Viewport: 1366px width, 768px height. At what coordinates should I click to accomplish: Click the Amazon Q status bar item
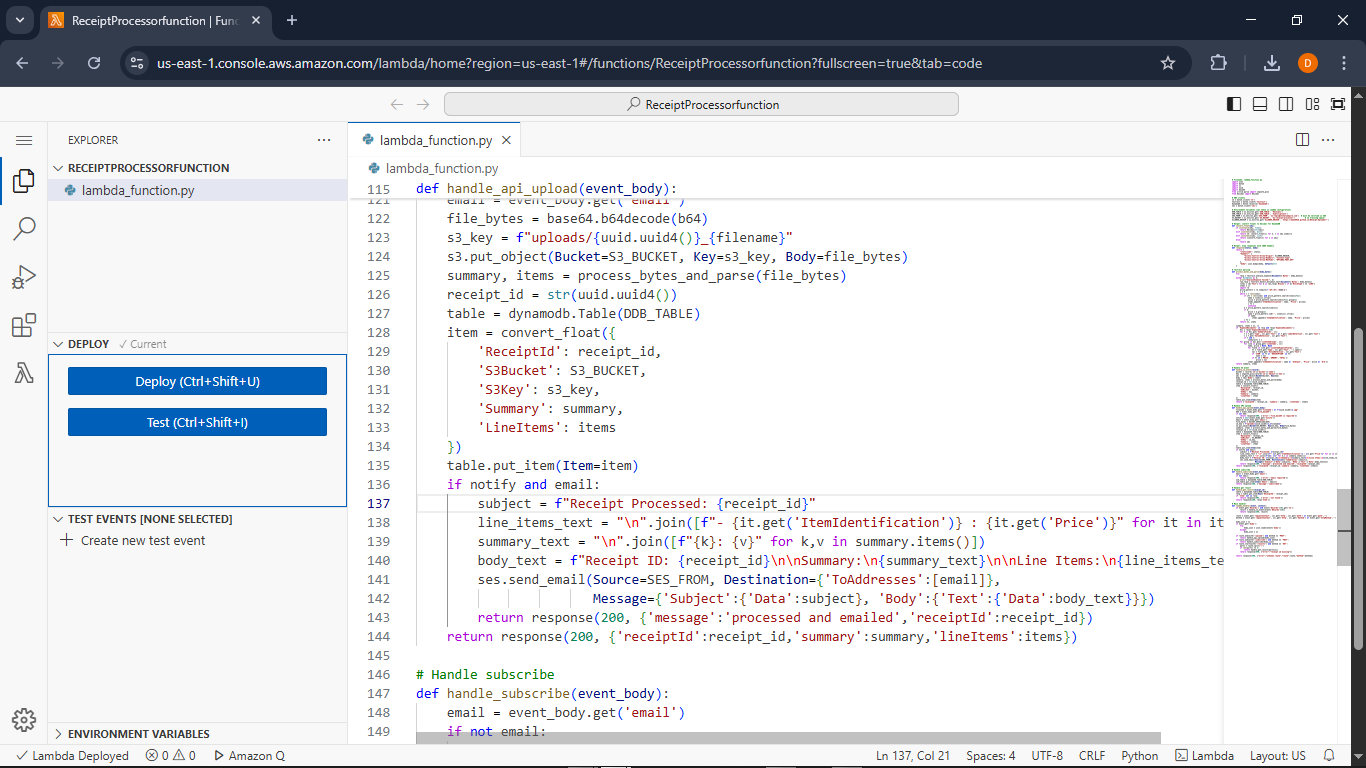(248, 755)
